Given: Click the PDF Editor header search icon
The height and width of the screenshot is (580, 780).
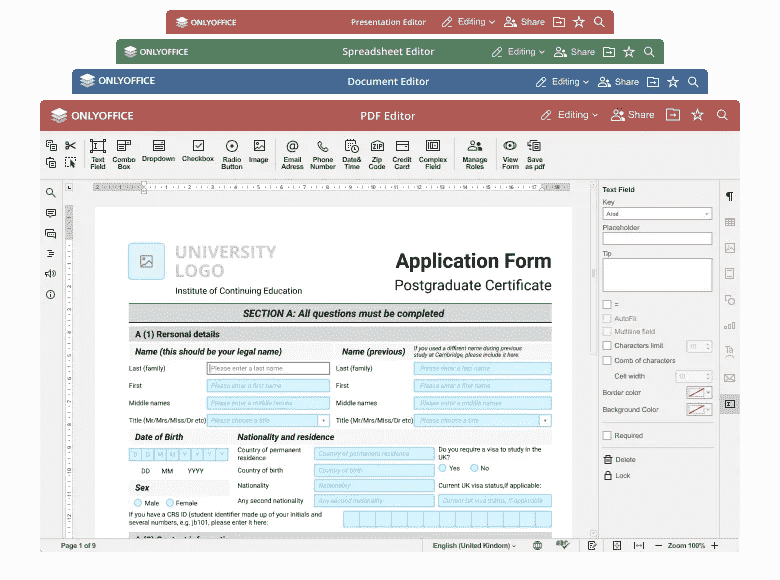Looking at the screenshot, I should (x=722, y=115).
